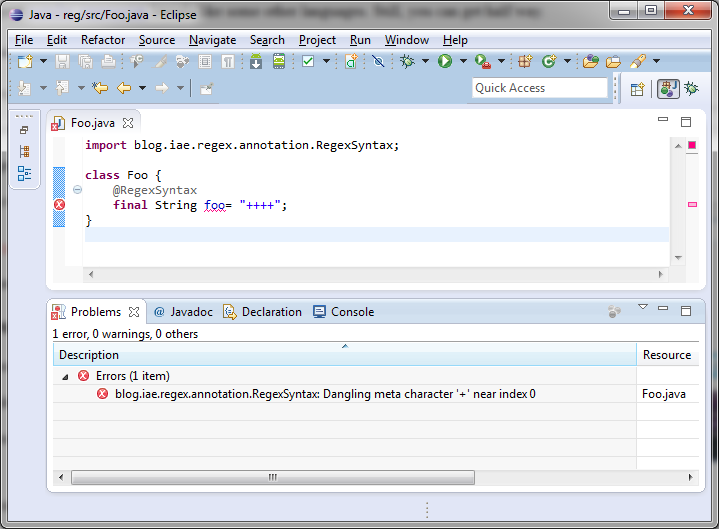Click the Debug bug icon
Screen dimensions: 719x529
pyautogui.click(x=407, y=61)
